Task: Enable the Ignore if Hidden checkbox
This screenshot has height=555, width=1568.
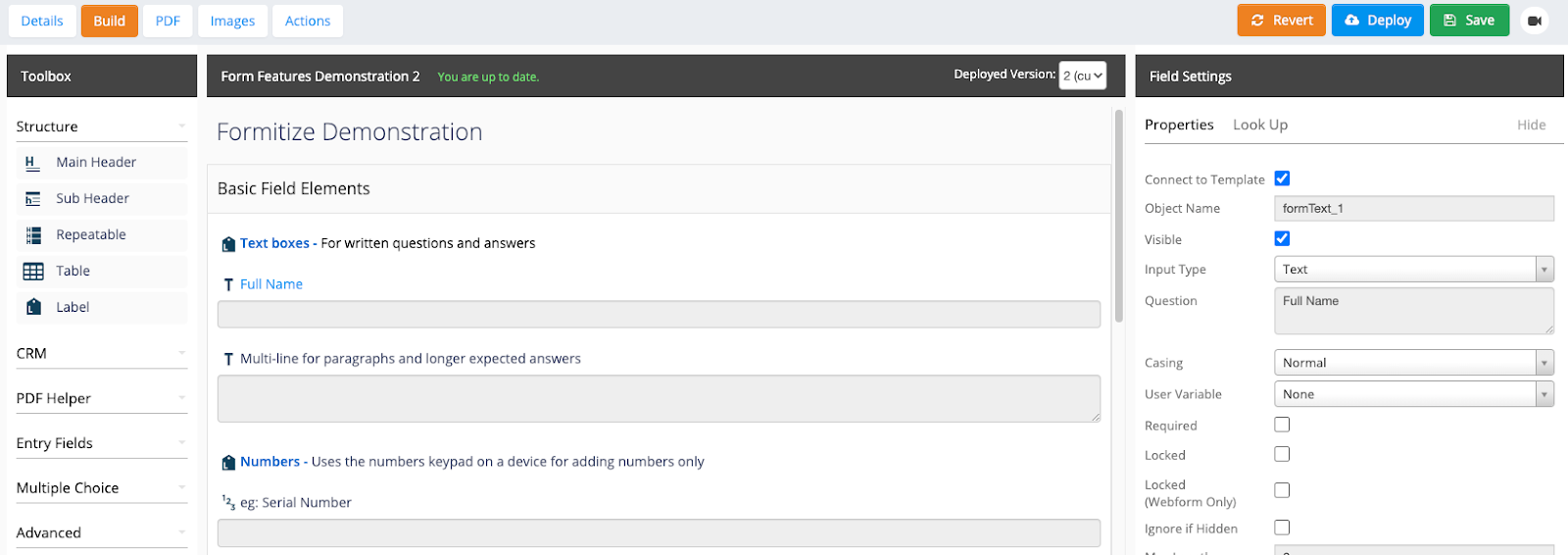Action: [1282, 528]
